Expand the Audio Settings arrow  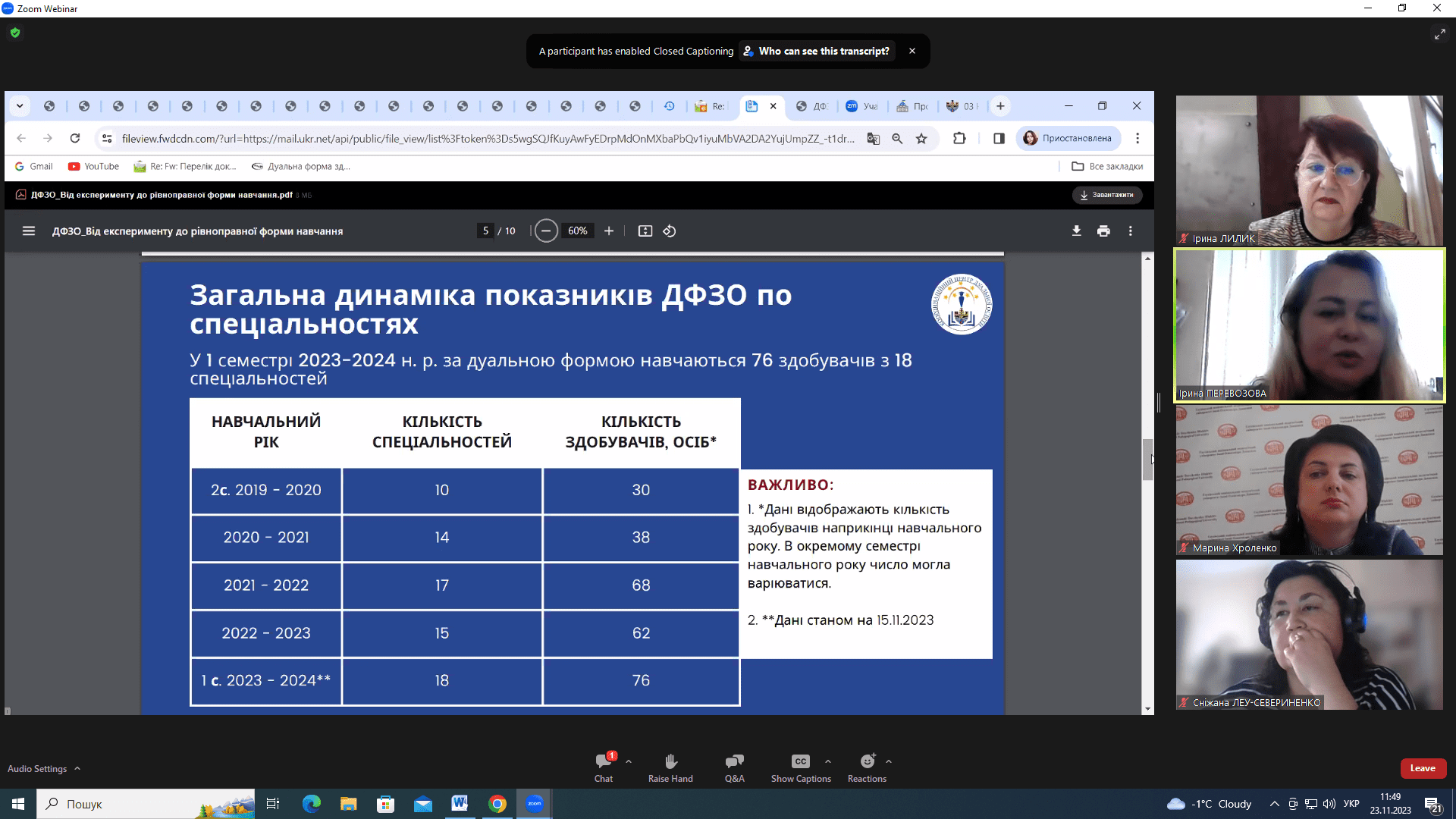[x=77, y=769]
